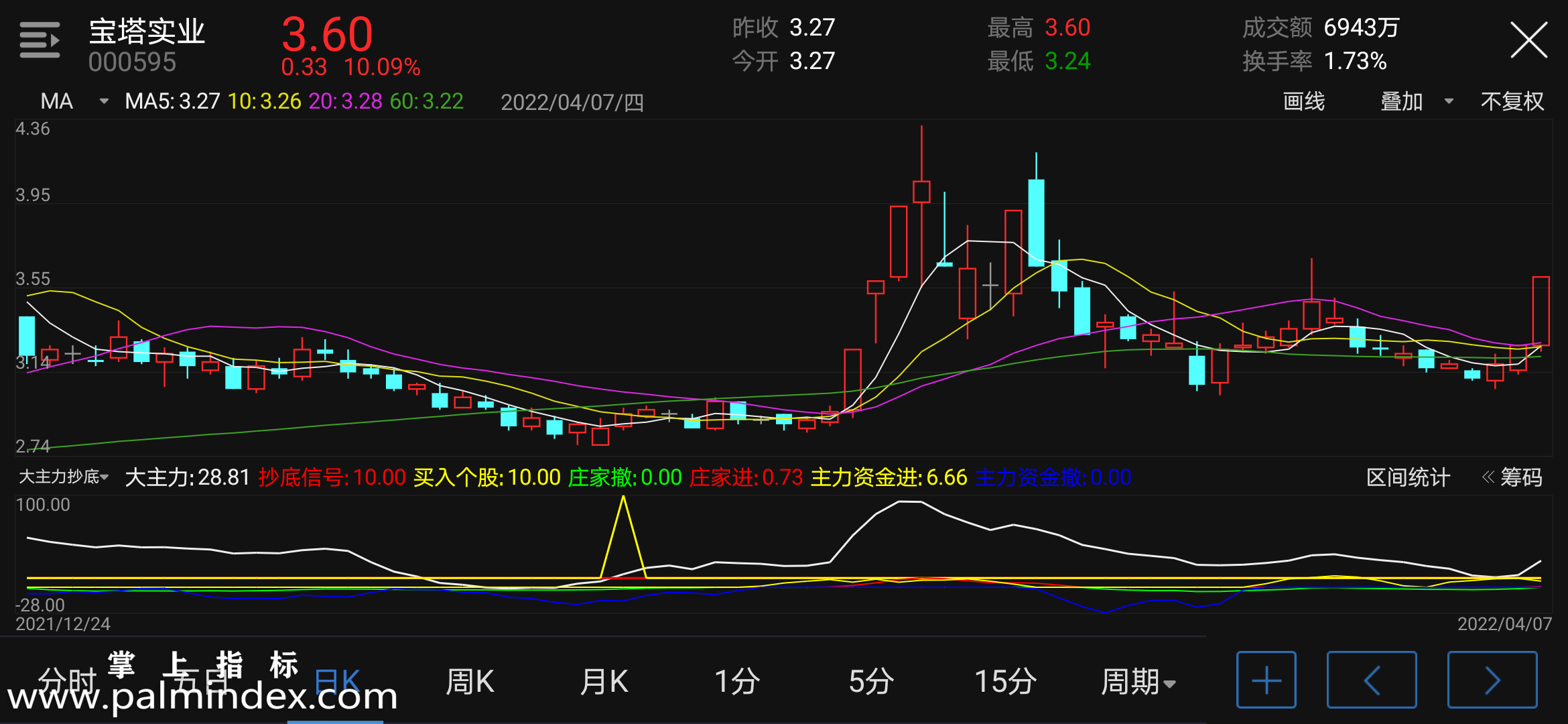Image resolution: width=1568 pixels, height=724 pixels.
Task: Click the 成交额 6943万 value
Action: [1321, 27]
